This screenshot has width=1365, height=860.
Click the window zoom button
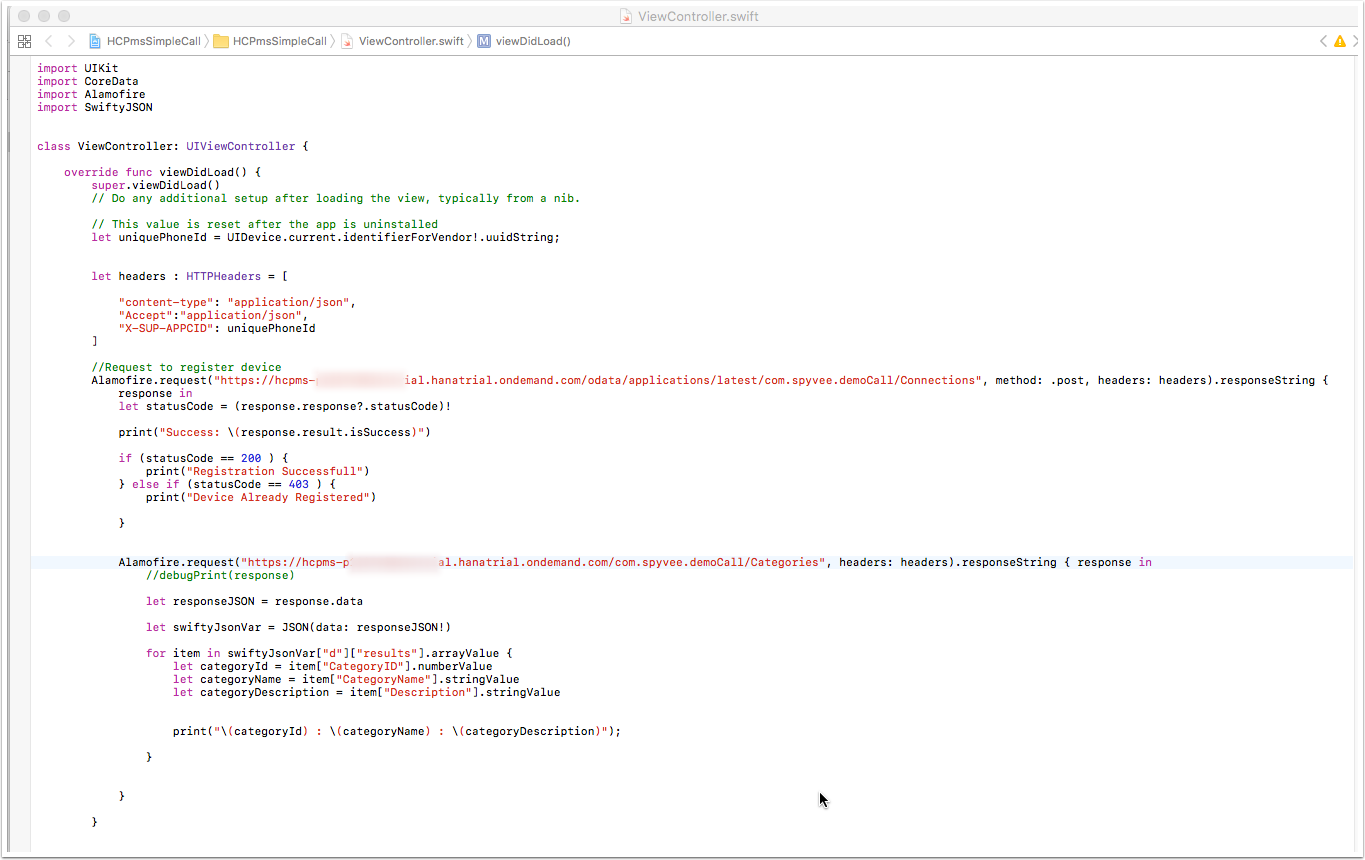64,16
